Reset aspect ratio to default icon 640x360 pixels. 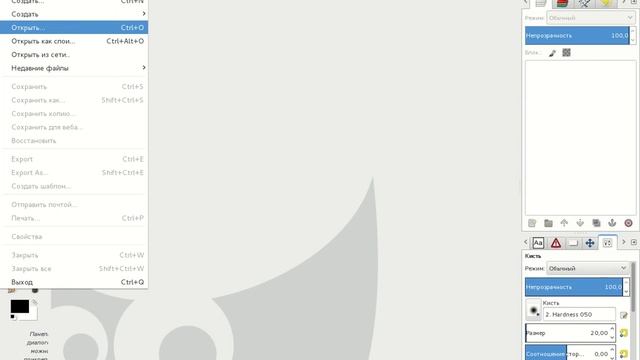pos(624,353)
